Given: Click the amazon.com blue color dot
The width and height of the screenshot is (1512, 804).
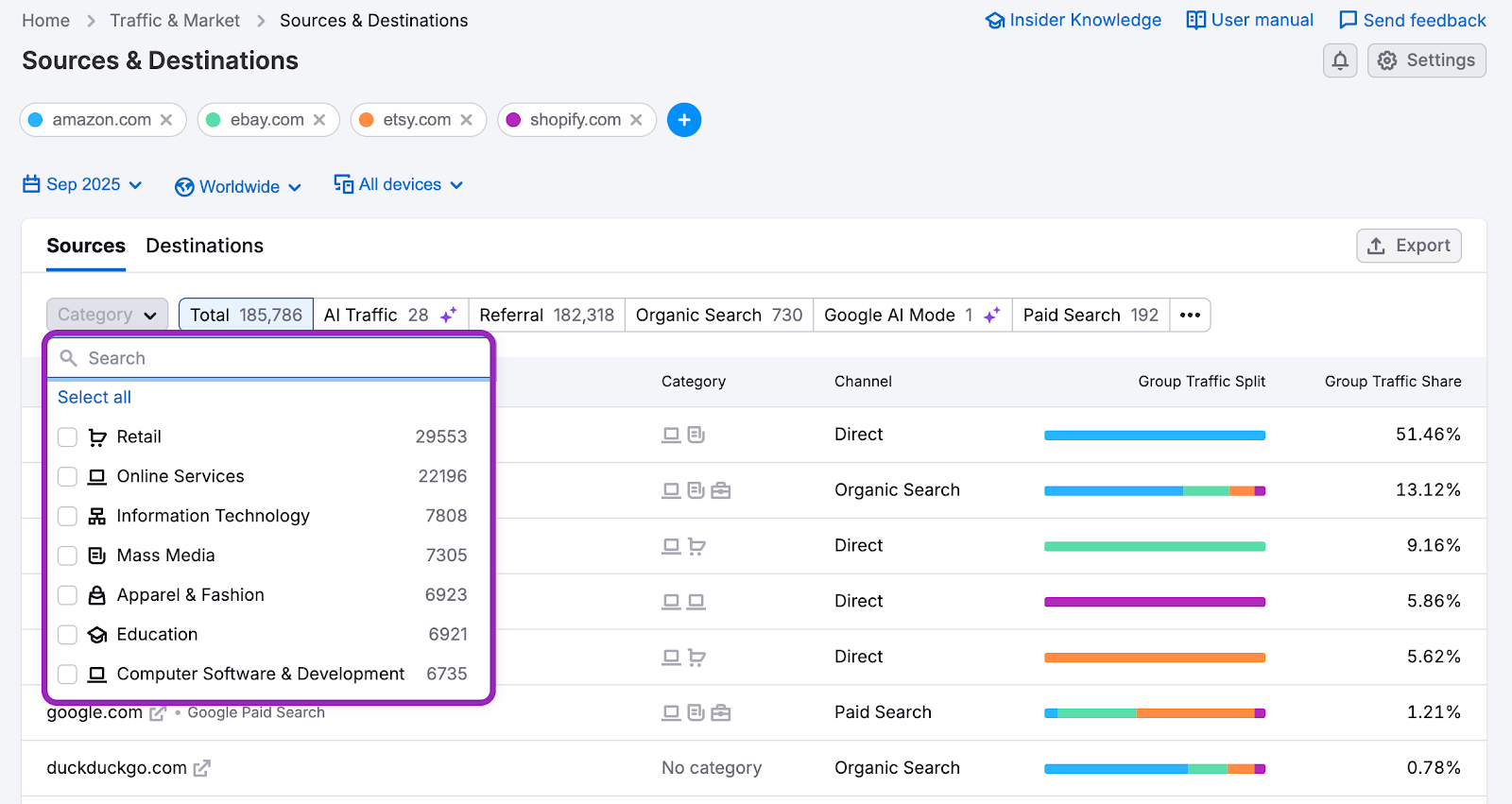Looking at the screenshot, I should pyautogui.click(x=36, y=120).
